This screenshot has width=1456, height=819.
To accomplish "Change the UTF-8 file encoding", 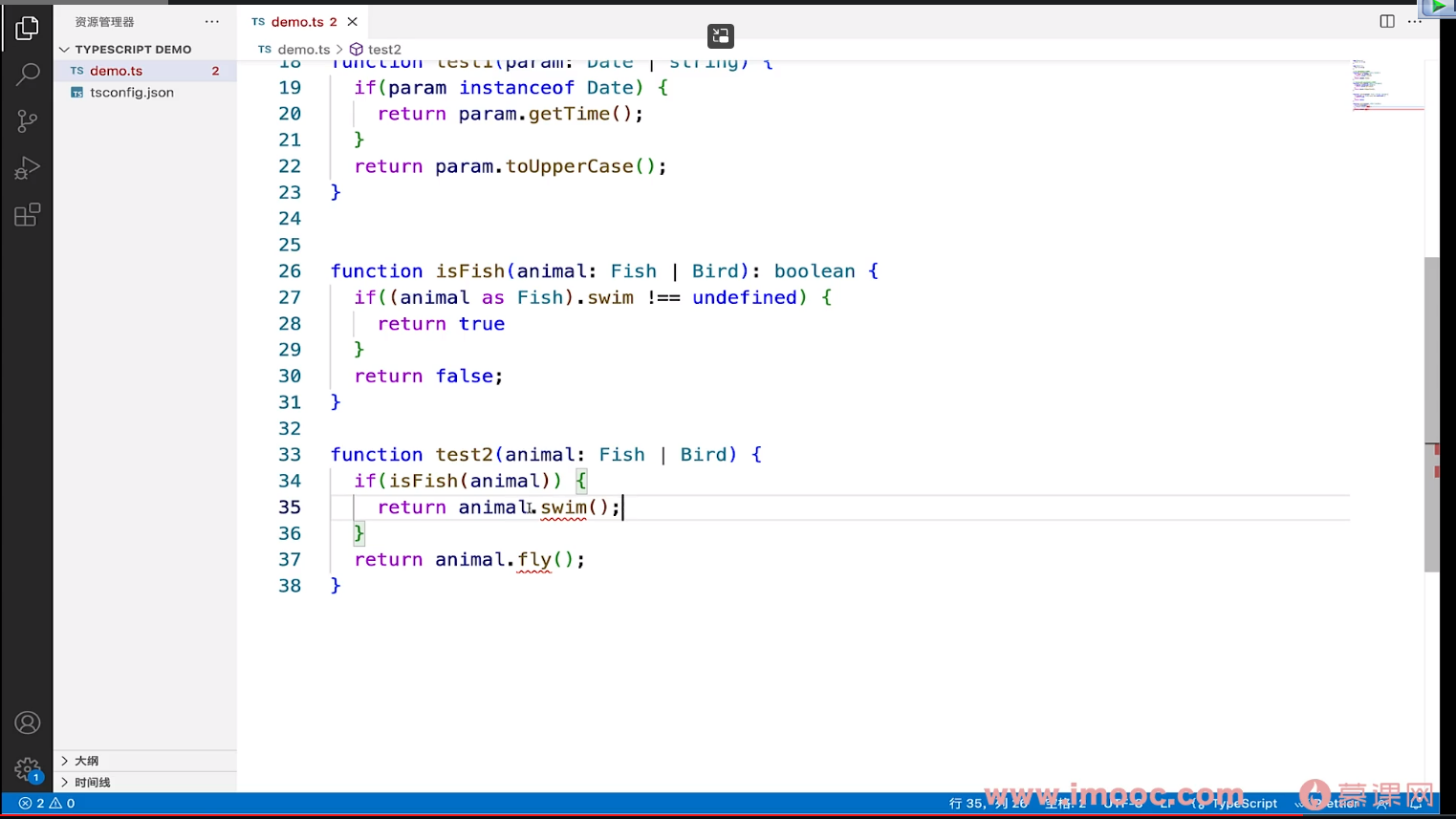I will click(1123, 804).
